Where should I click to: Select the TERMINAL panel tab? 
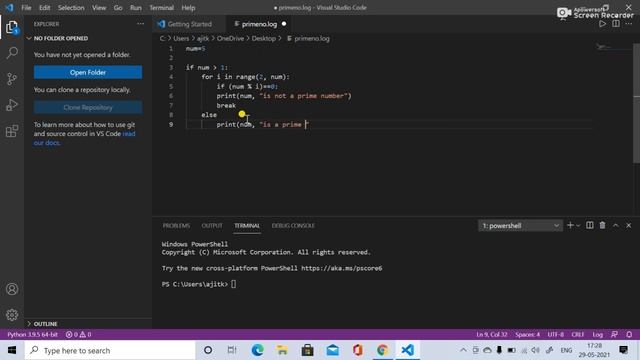[x=247, y=225]
